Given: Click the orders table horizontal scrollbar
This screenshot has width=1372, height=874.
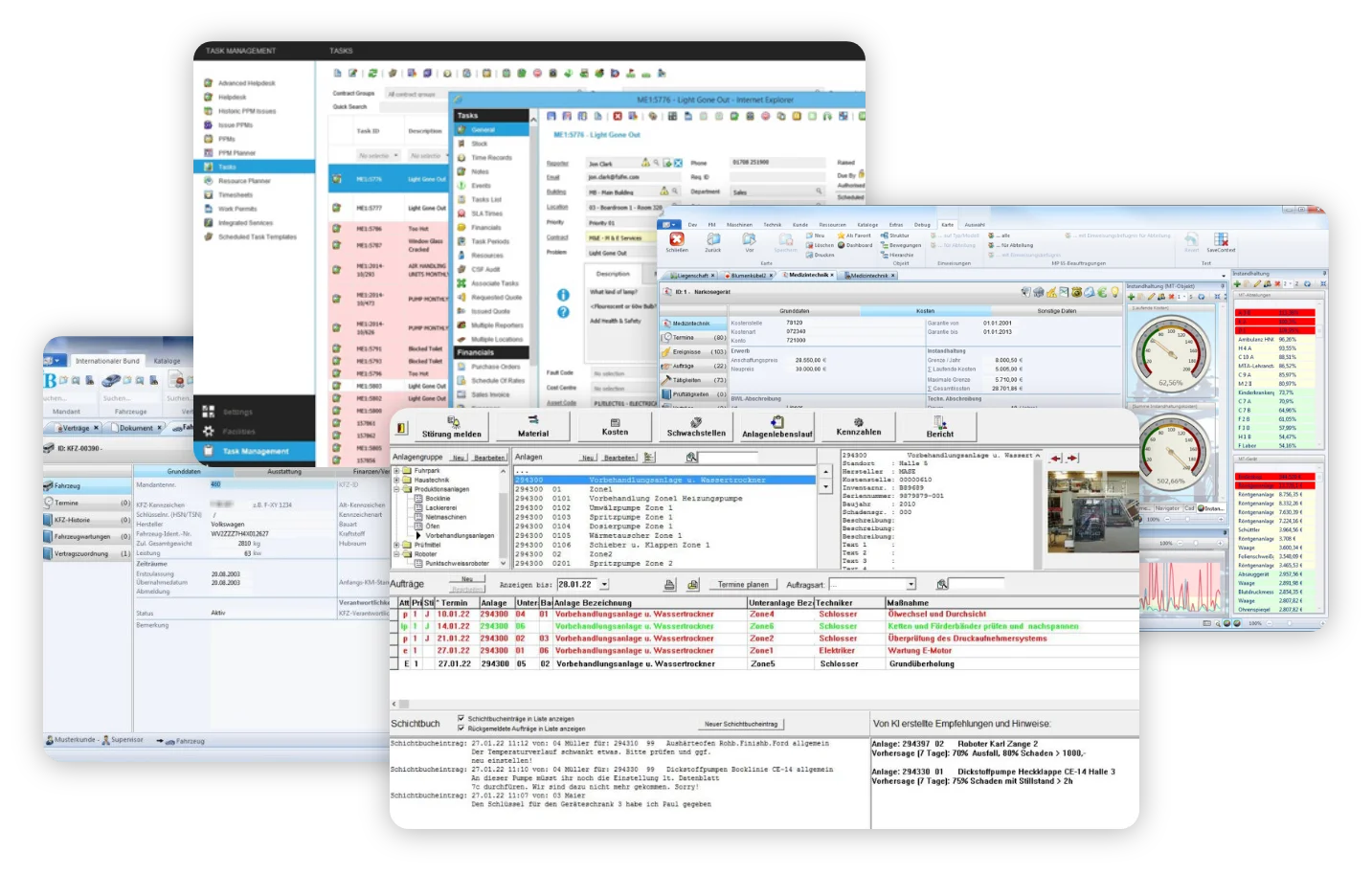Looking at the screenshot, I should [x=765, y=705].
